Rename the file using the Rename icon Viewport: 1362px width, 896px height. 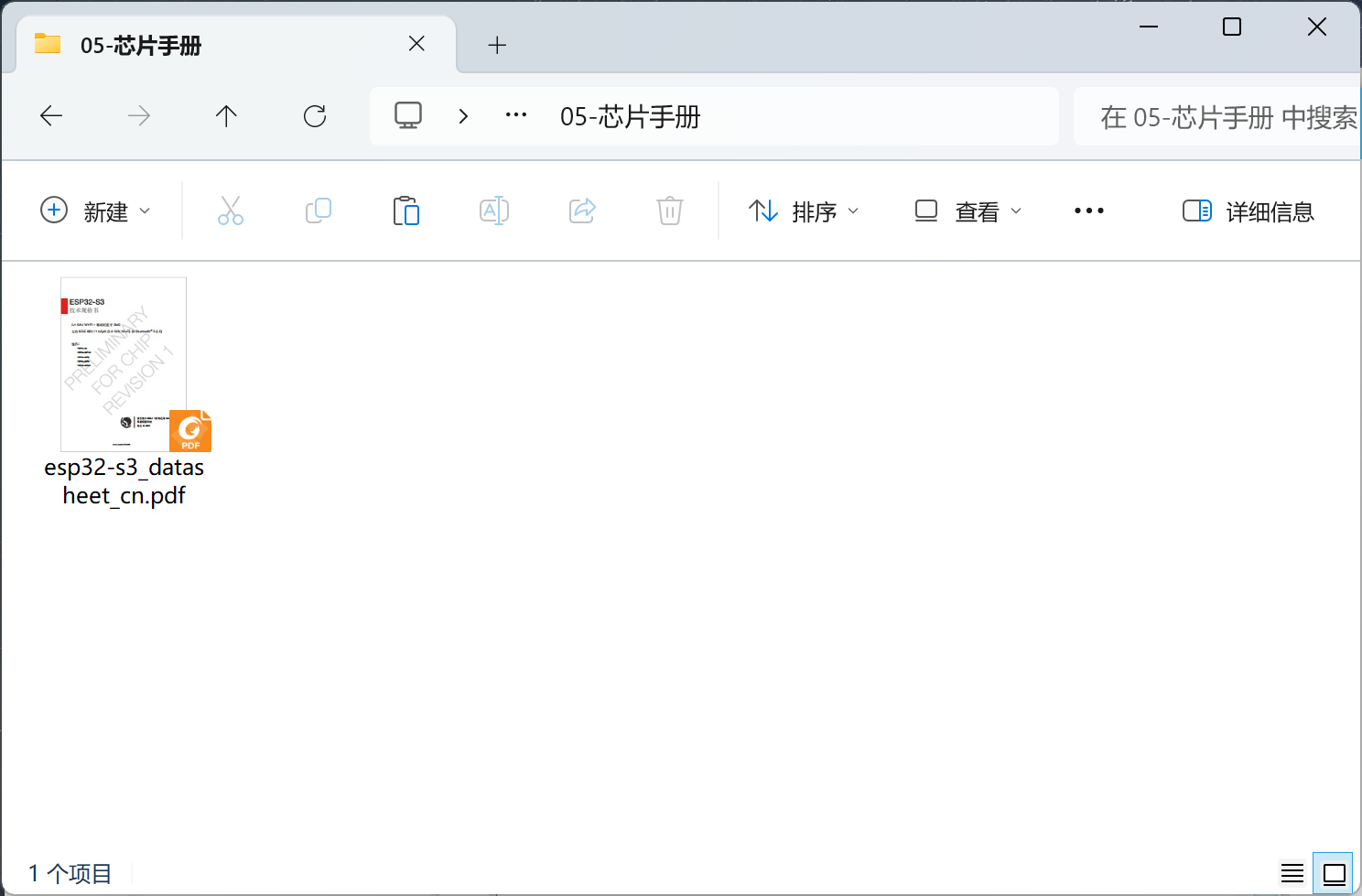[493, 211]
